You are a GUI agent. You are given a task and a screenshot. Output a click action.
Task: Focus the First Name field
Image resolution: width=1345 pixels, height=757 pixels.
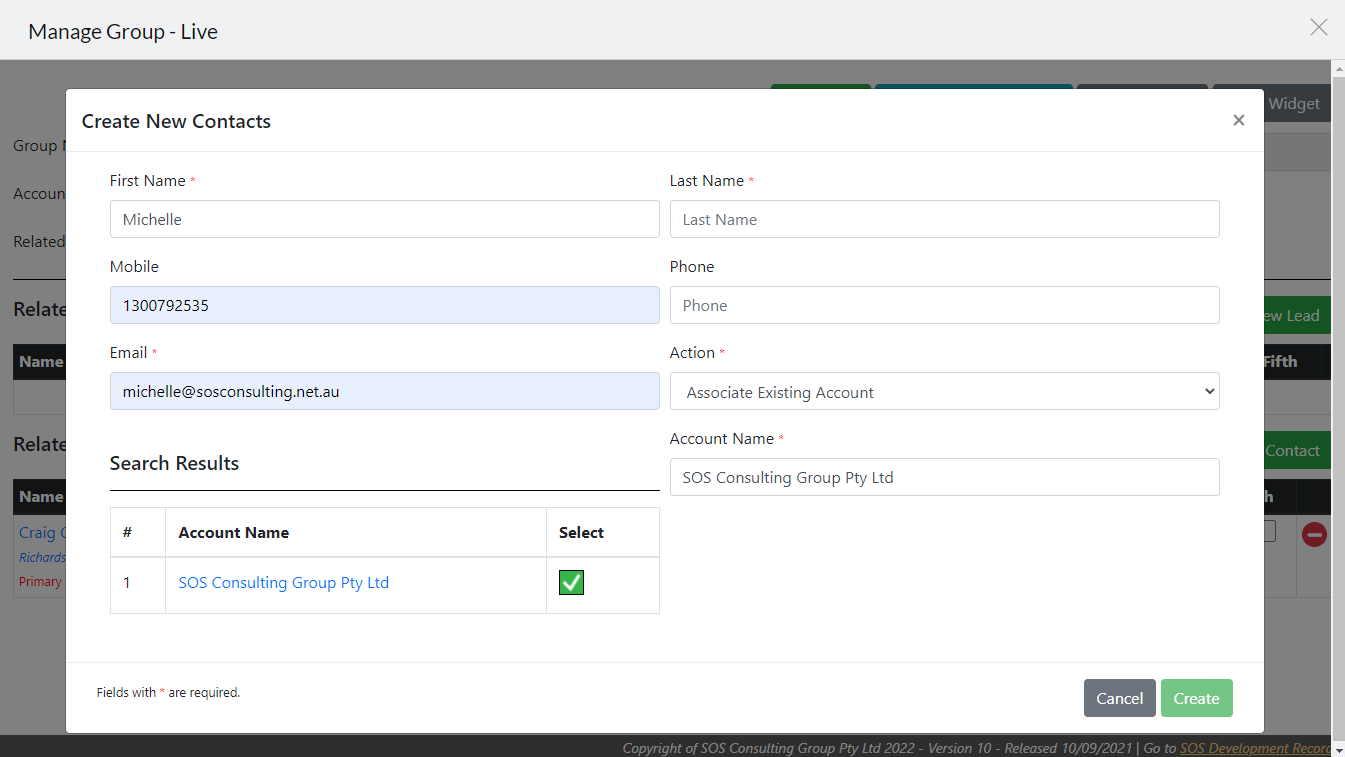[384, 219]
